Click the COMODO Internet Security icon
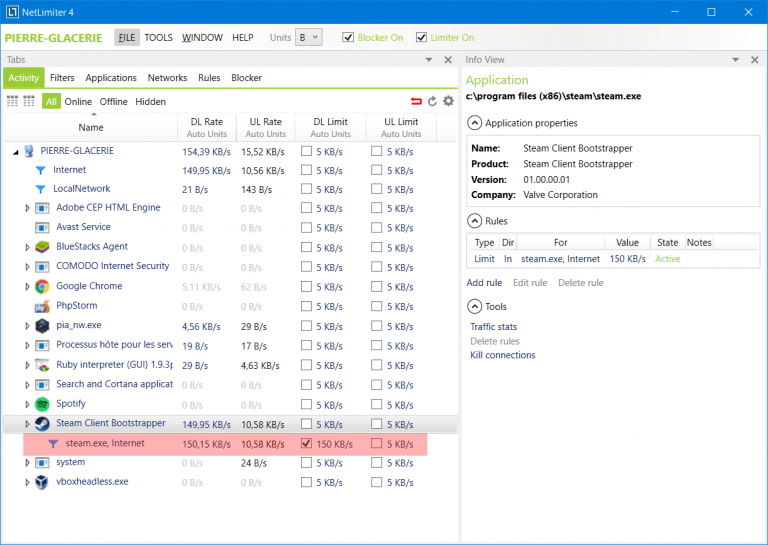This screenshot has height=545, width=768. pyautogui.click(x=42, y=267)
